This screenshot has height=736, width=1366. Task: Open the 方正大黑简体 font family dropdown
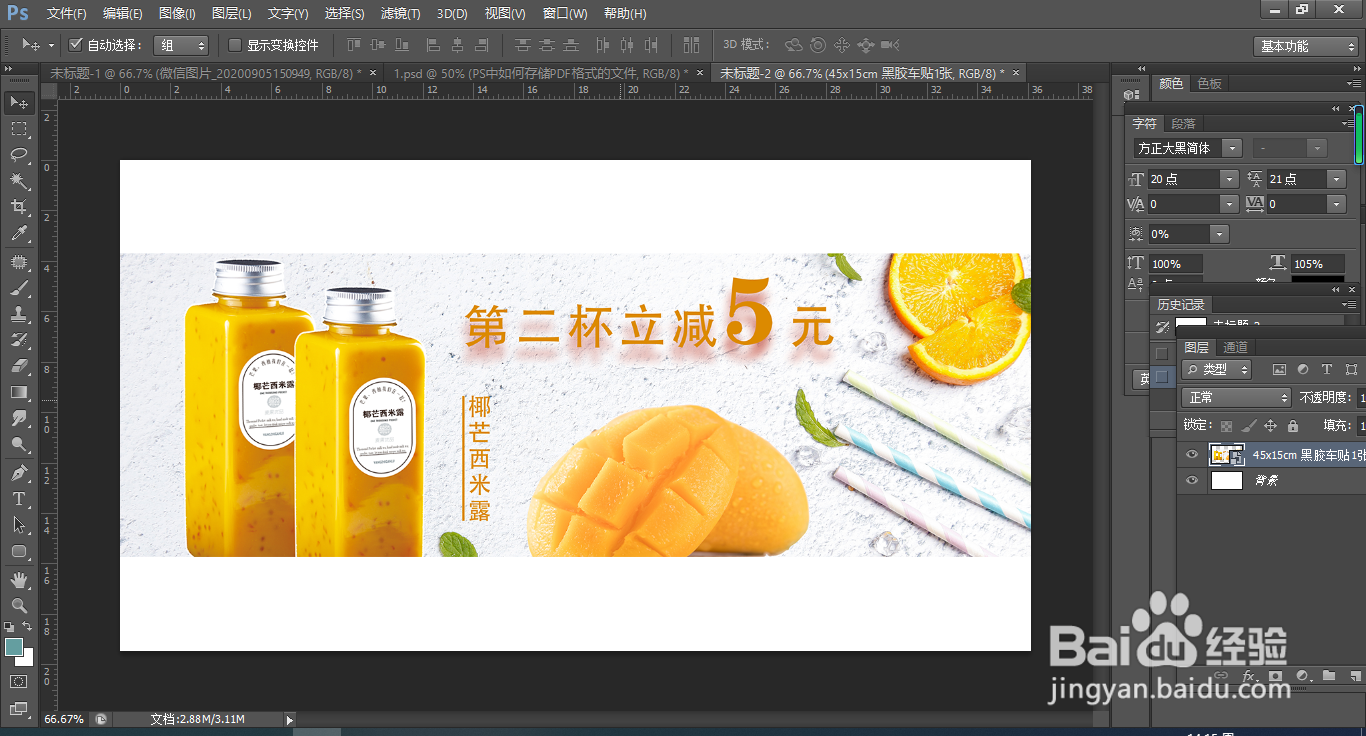pos(1232,148)
